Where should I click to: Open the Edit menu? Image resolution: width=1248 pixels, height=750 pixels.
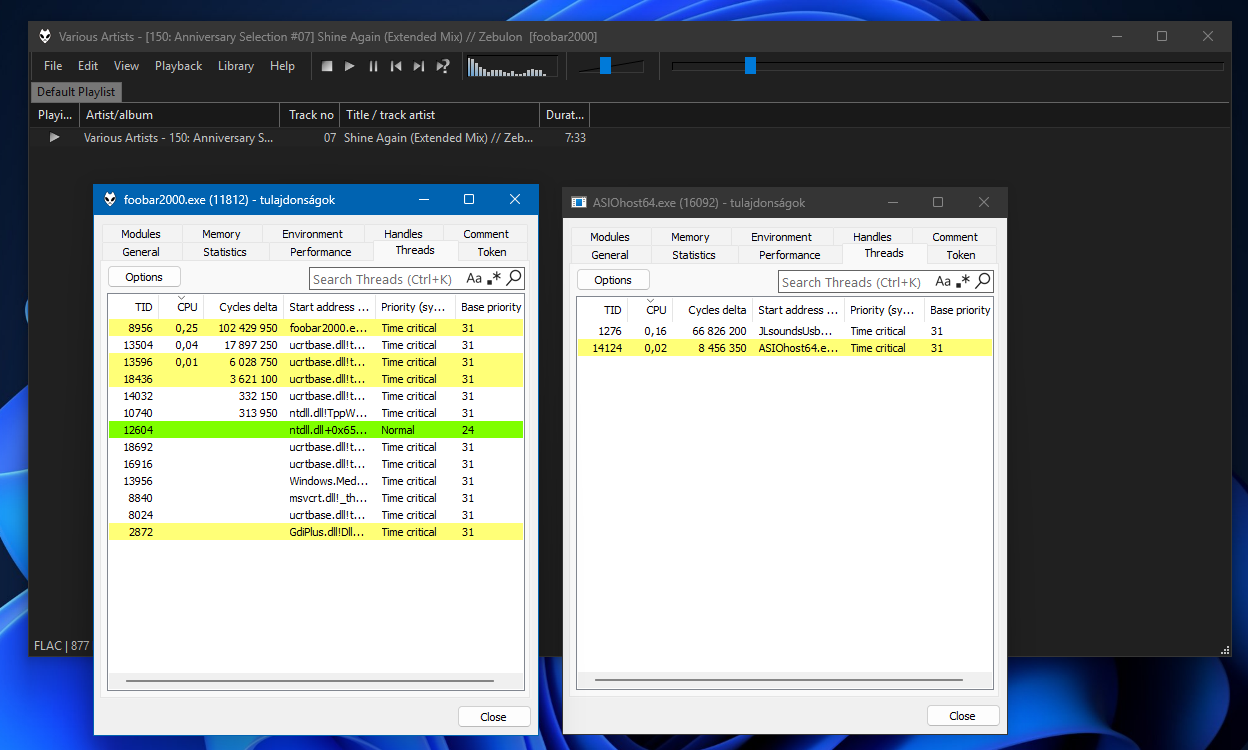coord(88,66)
